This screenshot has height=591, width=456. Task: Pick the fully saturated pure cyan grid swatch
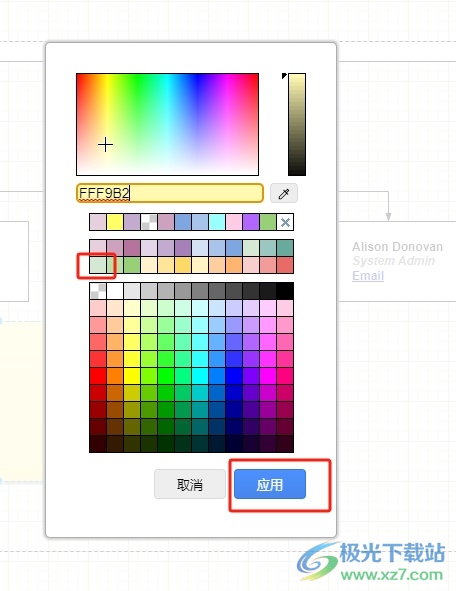pyautogui.click(x=200, y=376)
